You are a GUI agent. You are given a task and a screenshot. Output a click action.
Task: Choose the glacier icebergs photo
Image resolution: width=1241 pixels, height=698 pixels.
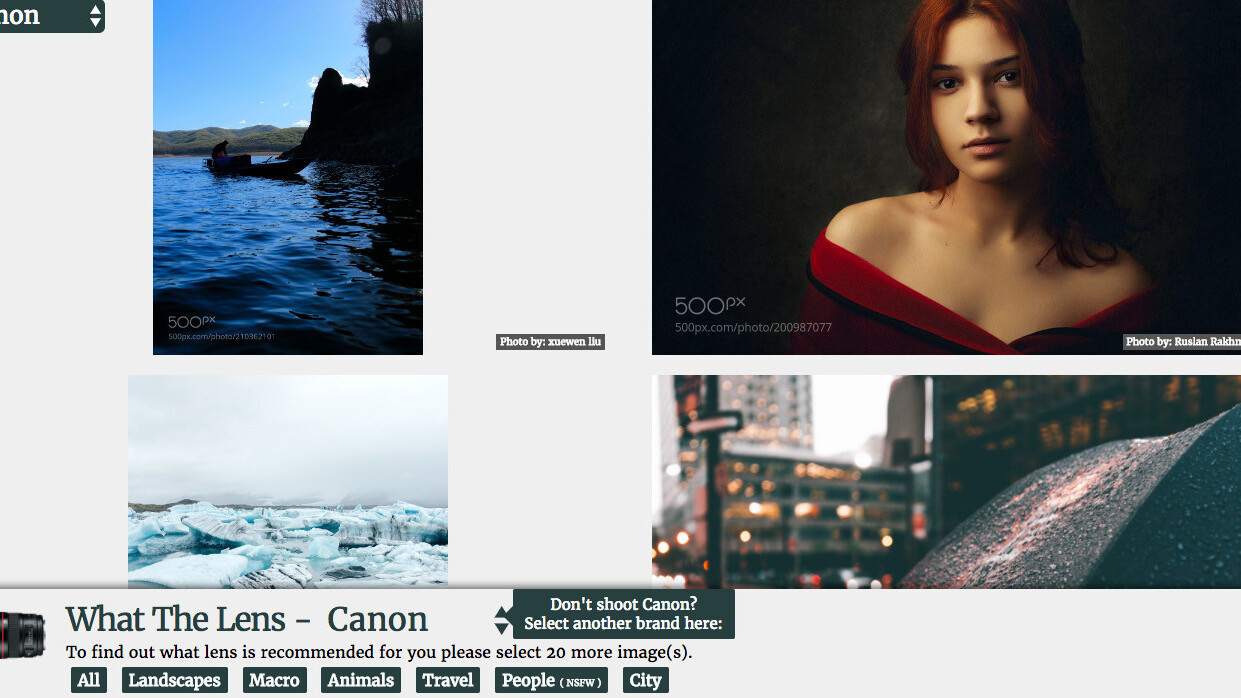pos(288,482)
